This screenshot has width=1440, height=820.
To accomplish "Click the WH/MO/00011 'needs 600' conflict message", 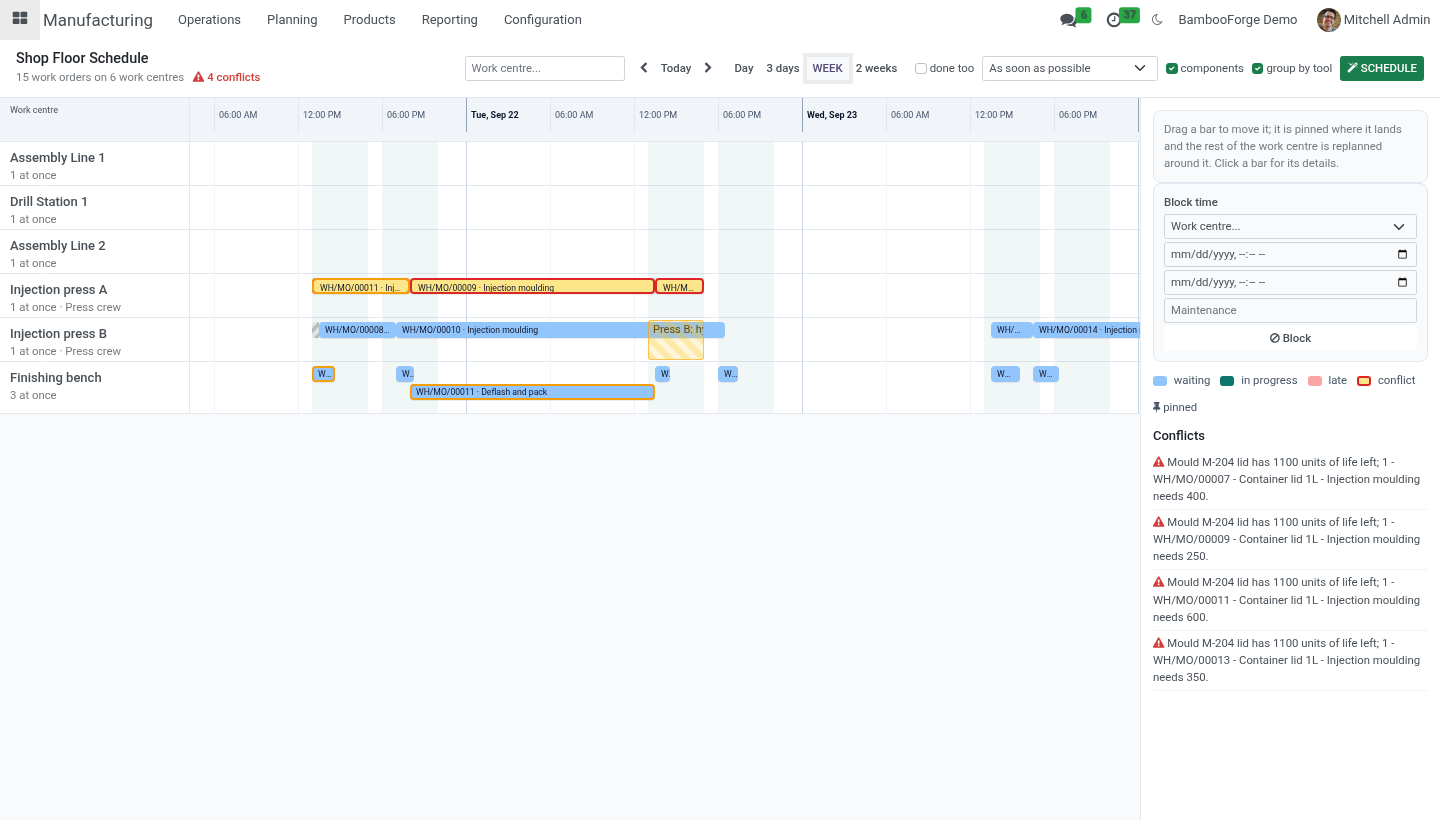I will (x=1290, y=600).
